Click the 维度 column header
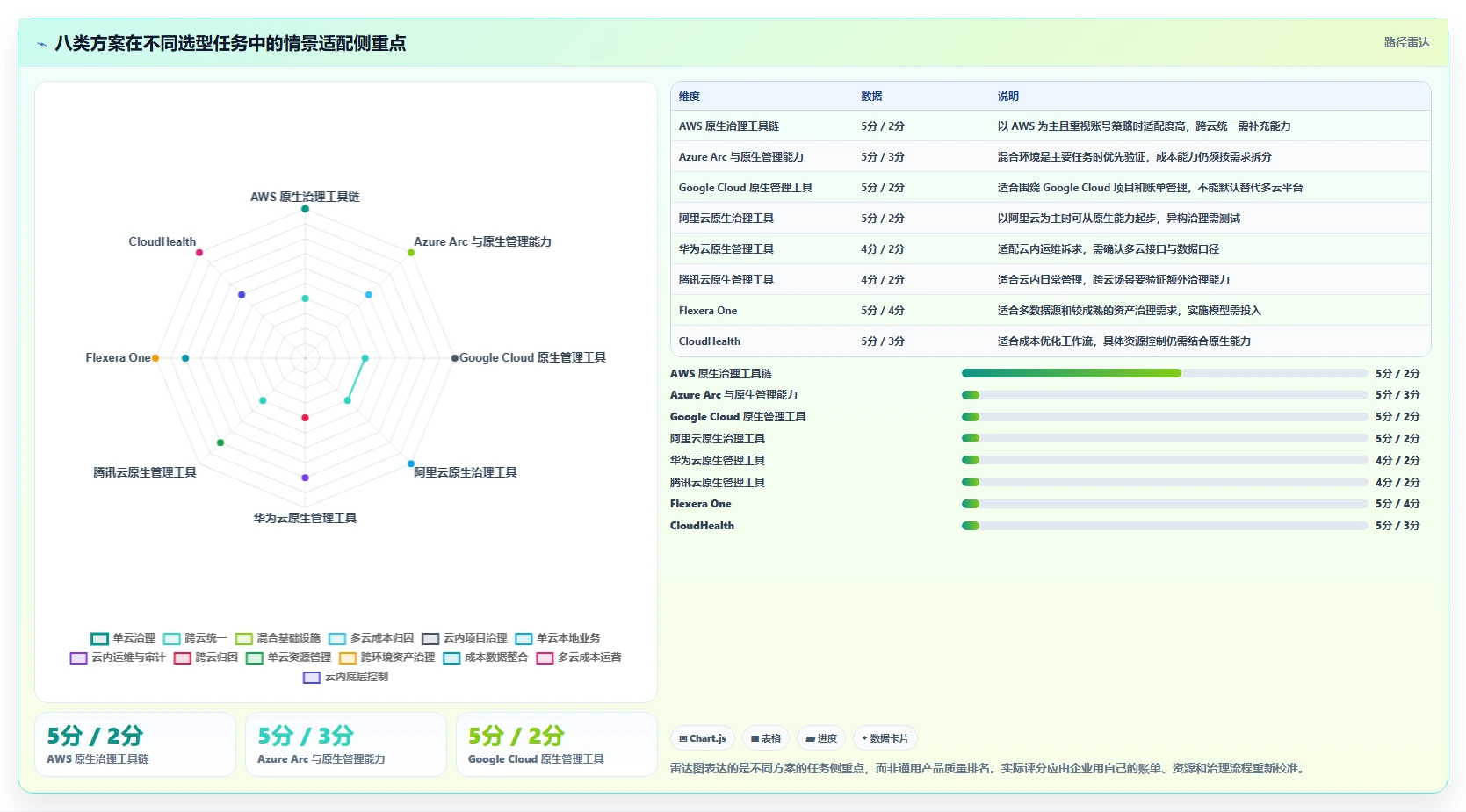Viewport: 1466px width, 812px height. coord(690,97)
